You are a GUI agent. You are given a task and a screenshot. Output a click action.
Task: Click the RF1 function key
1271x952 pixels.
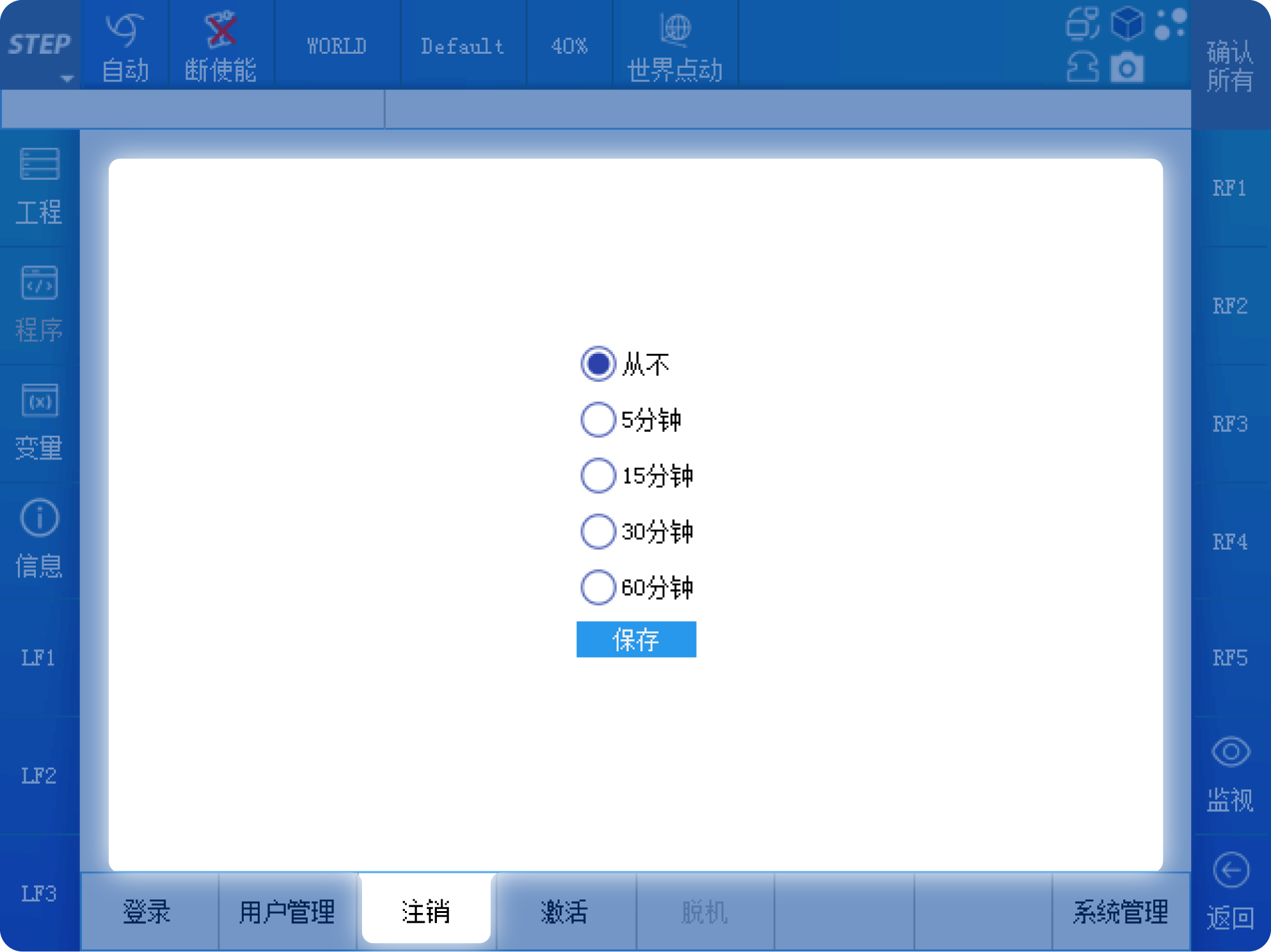coord(1230,188)
